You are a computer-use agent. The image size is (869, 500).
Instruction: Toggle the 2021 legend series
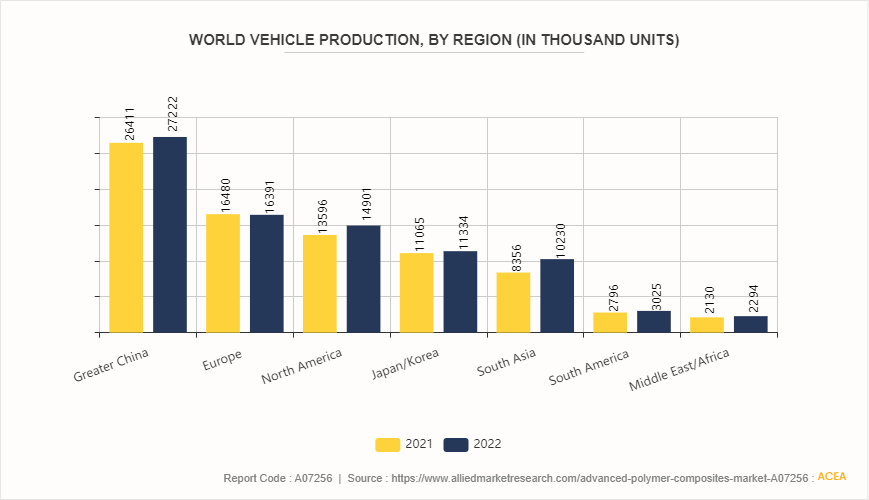pyautogui.click(x=404, y=444)
